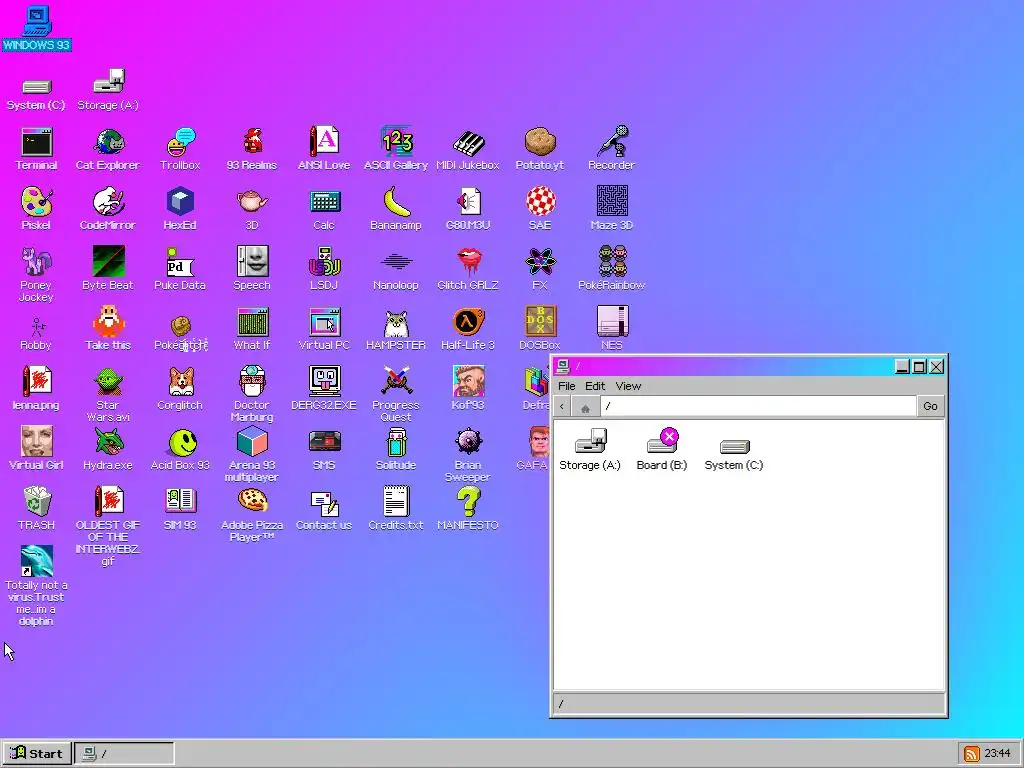This screenshot has height=768, width=1024.
Task: Open Nanoloop icon
Action: [x=396, y=269]
